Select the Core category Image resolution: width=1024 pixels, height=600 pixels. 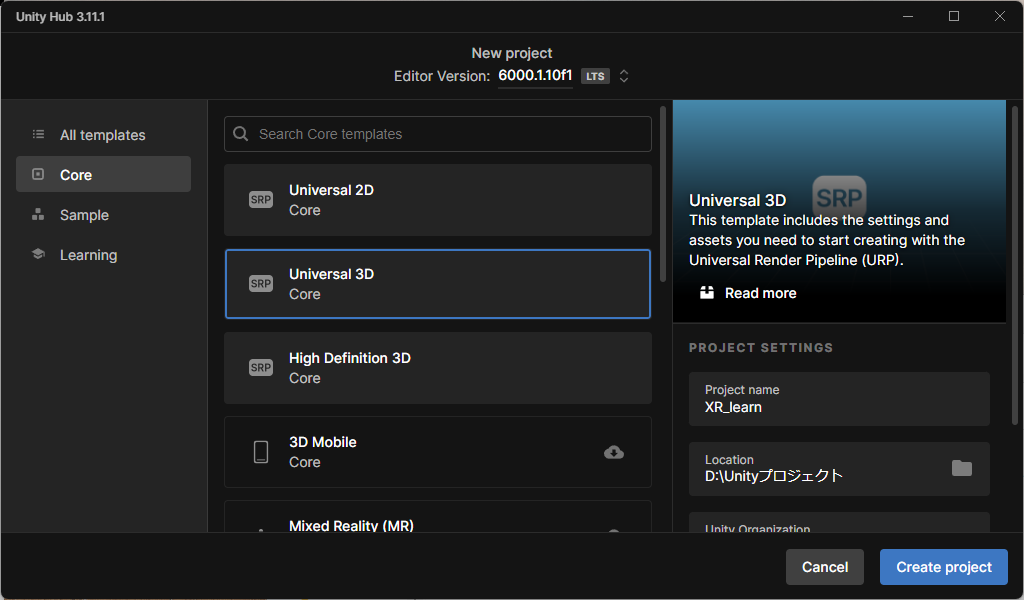click(x=103, y=174)
